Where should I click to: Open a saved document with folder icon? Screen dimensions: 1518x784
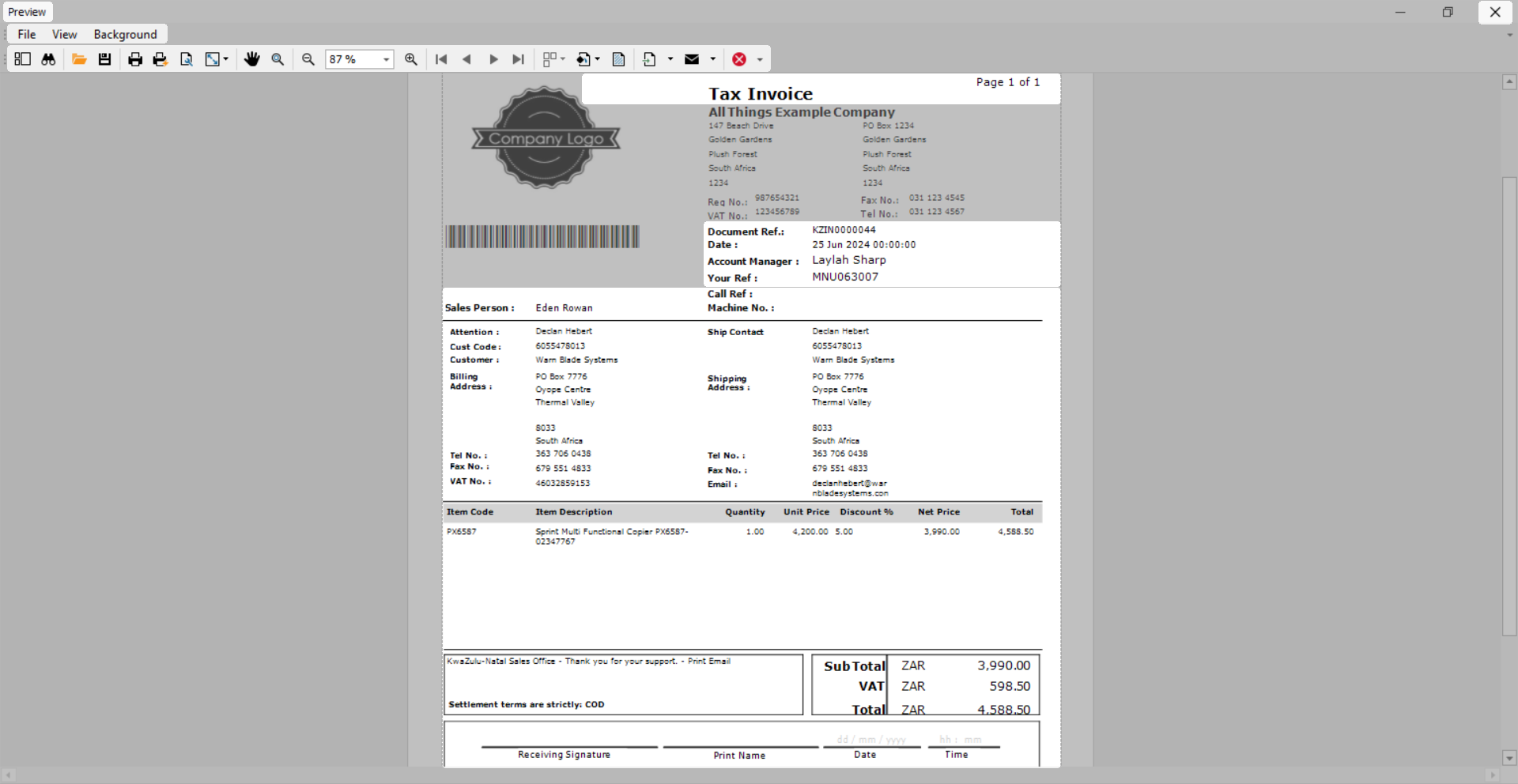[x=79, y=59]
